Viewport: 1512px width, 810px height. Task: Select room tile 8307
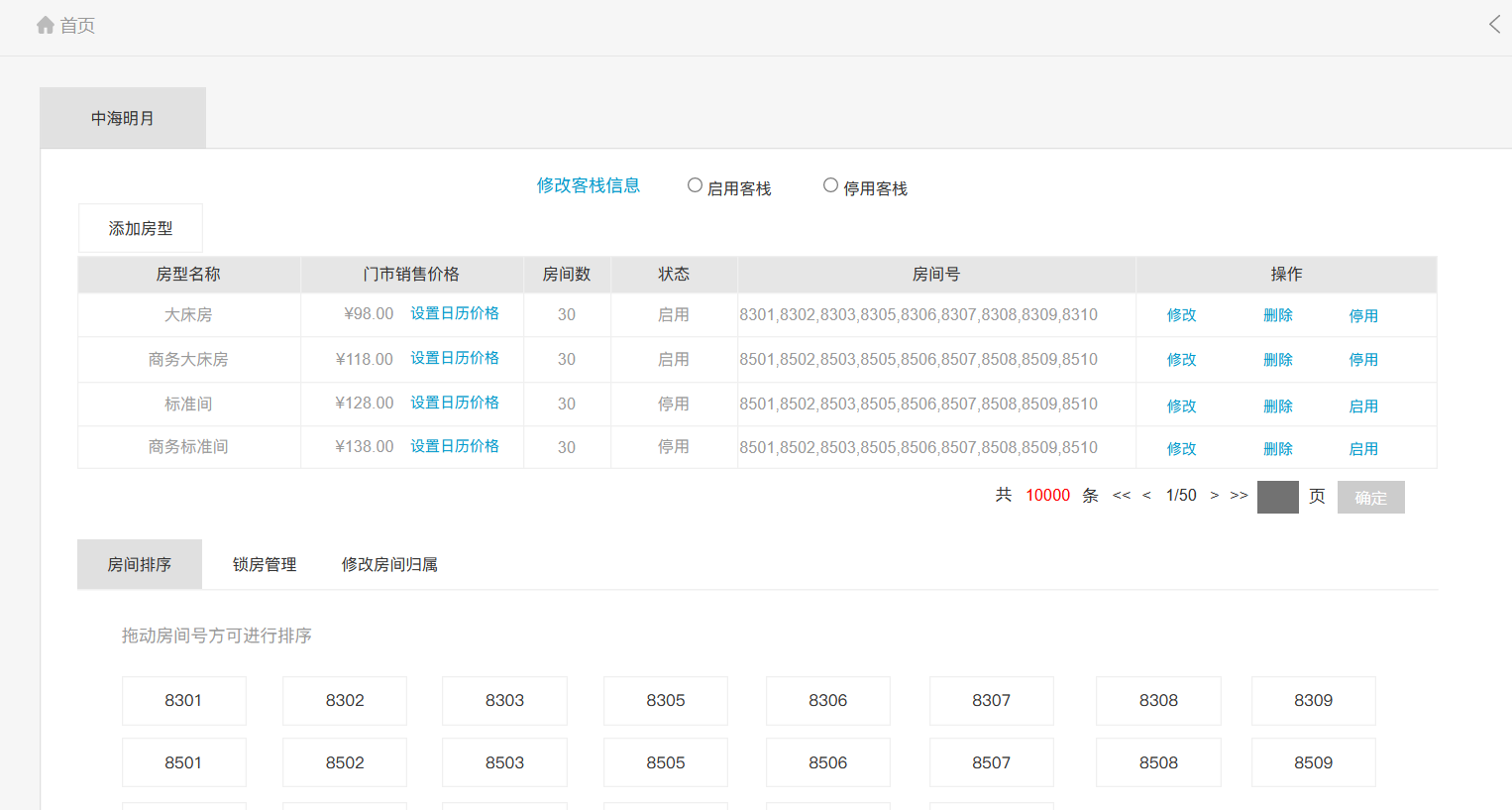992,701
